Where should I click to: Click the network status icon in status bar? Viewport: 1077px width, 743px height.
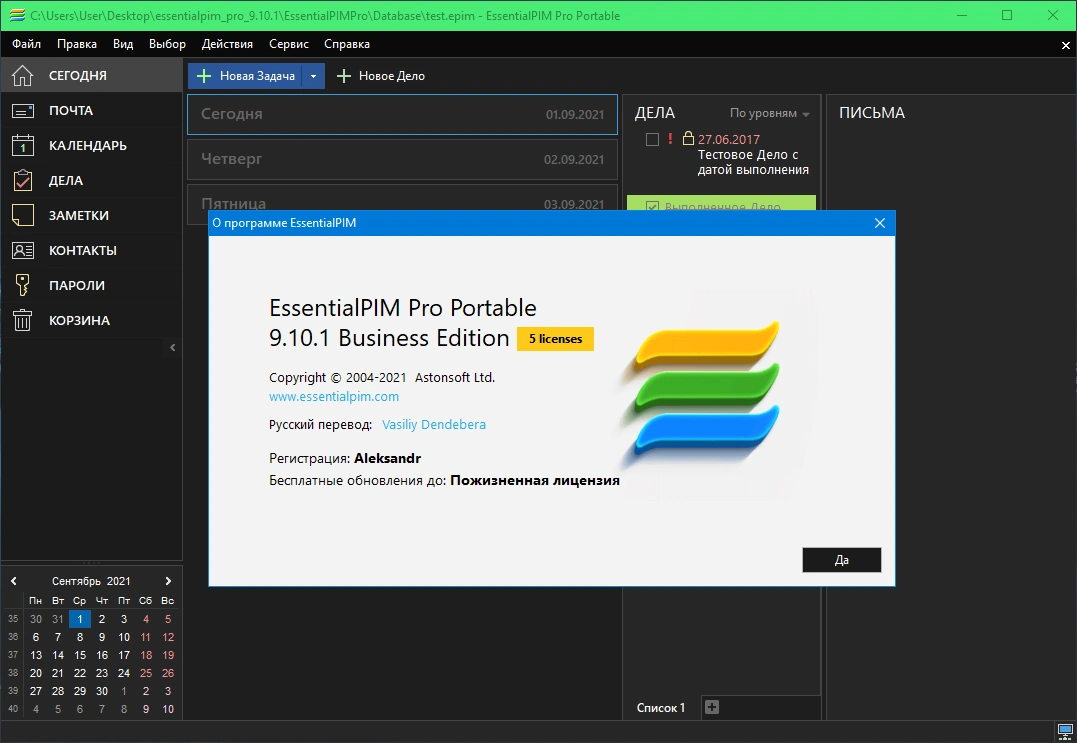[x=1065, y=731]
